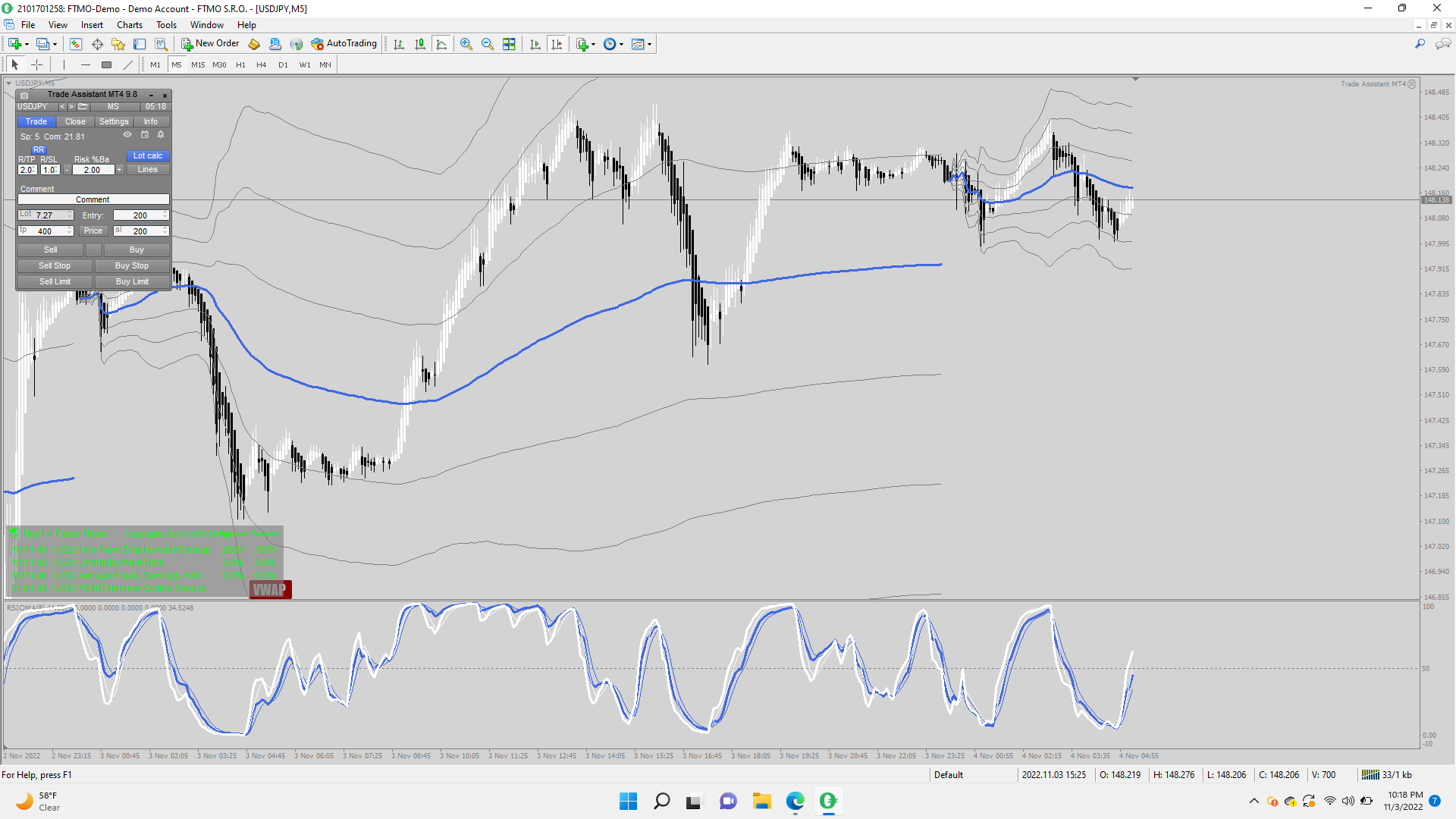This screenshot has width=1456, height=819.
Task: Toggle the AutoTrading button
Action: coord(344,44)
